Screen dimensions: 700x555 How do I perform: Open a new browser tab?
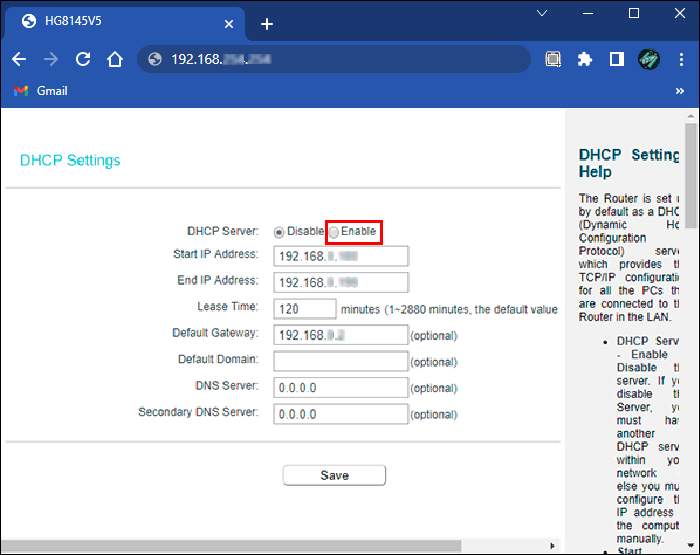[x=266, y=23]
